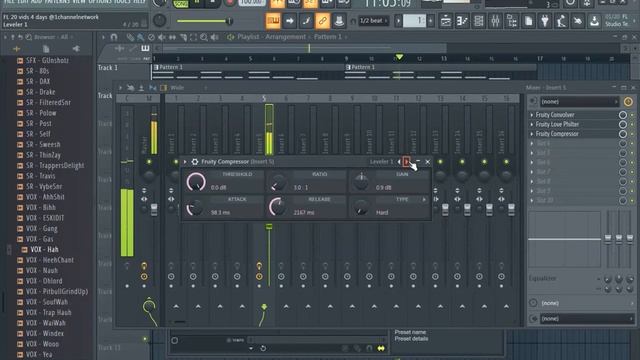The height and width of the screenshot is (360, 640).
Task: Select the next compressor preset arrow
Action: click(406, 162)
